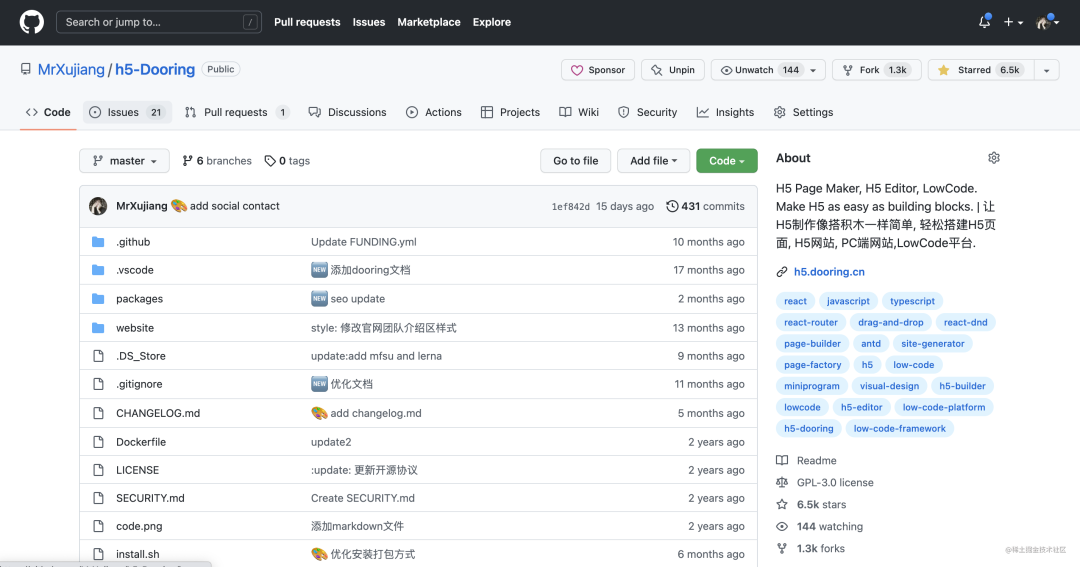1080x567 pixels.
Task: Open the code.png file
Action: click(x=139, y=526)
